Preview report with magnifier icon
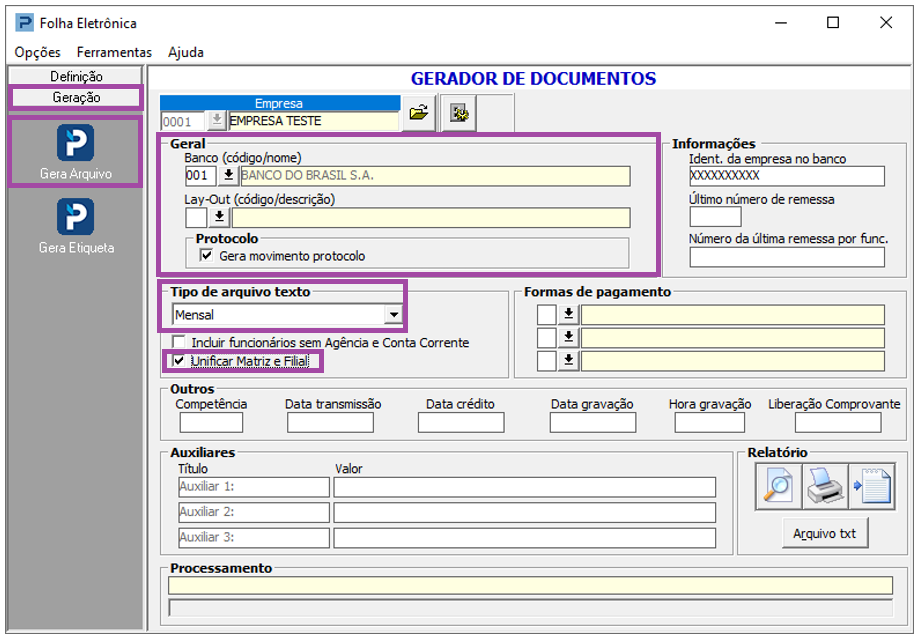Image resolution: width=919 pixels, height=638 pixels. [x=779, y=487]
